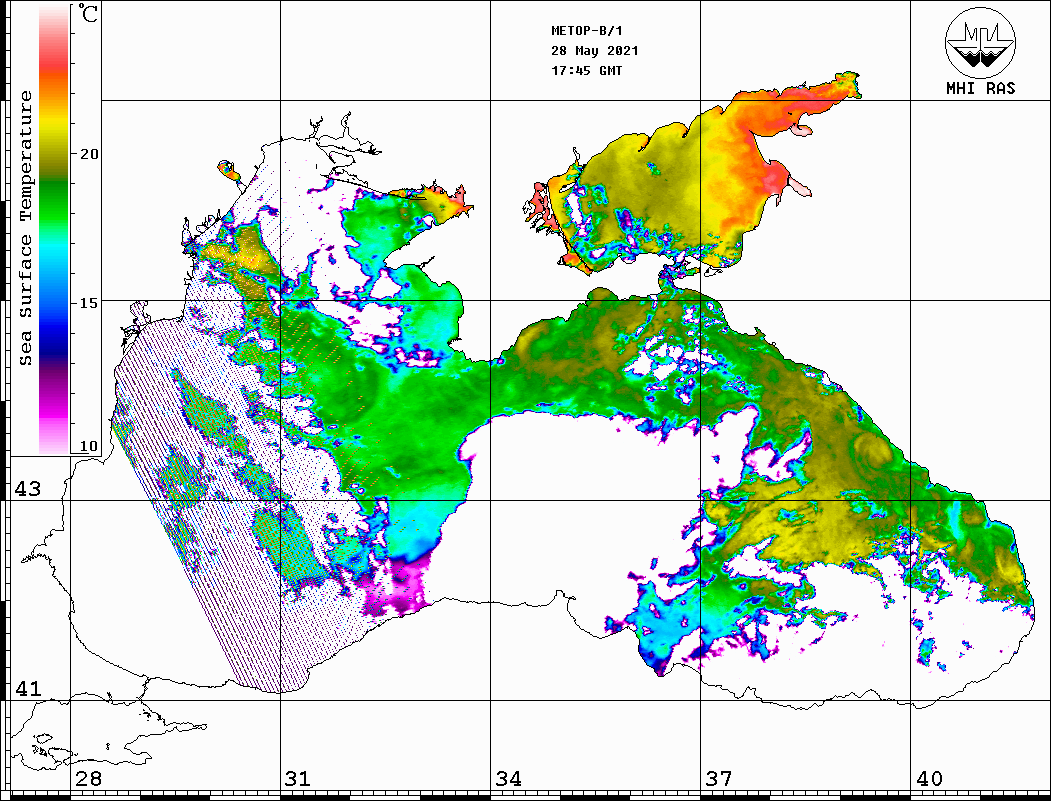
Task: Click the longitude label '40'
Action: pos(929,779)
